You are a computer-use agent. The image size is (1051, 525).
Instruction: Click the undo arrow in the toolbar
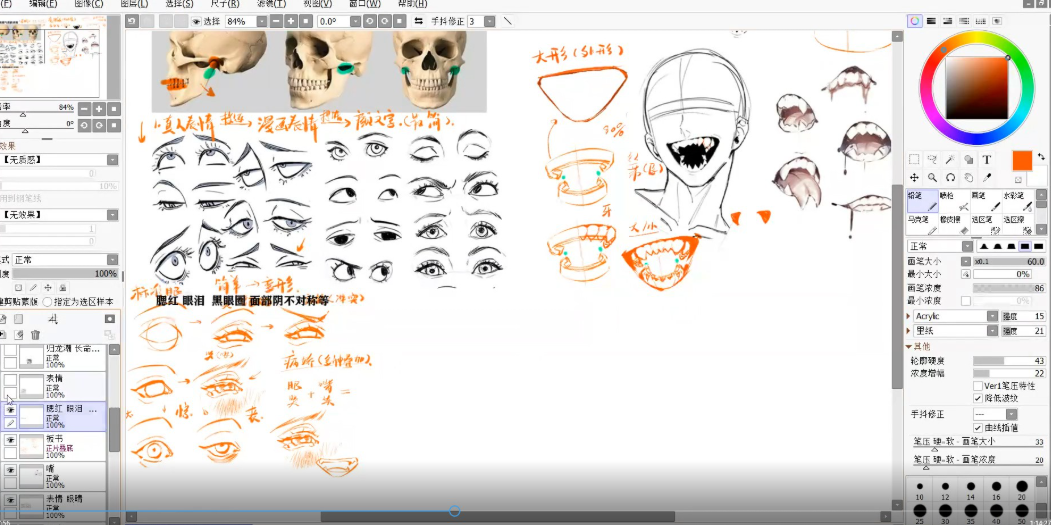click(x=132, y=21)
